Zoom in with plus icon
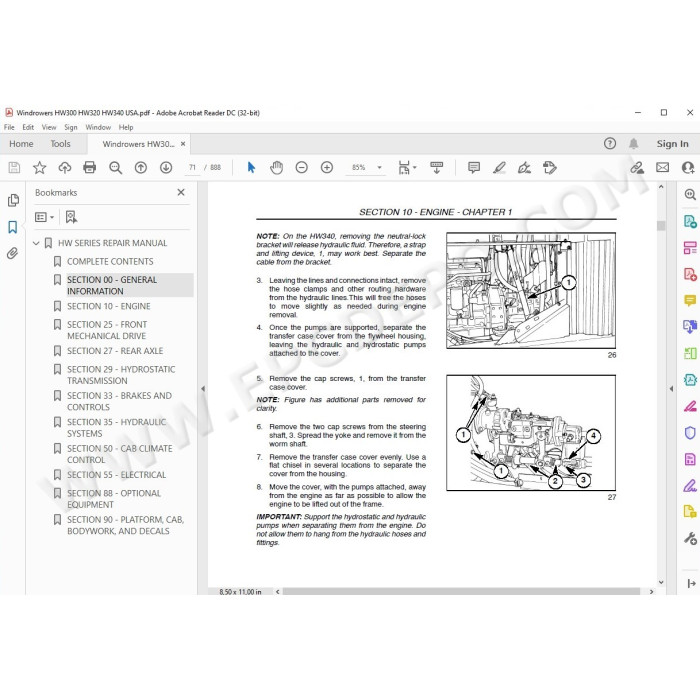Image resolution: width=700 pixels, height=700 pixels. pos(327,167)
